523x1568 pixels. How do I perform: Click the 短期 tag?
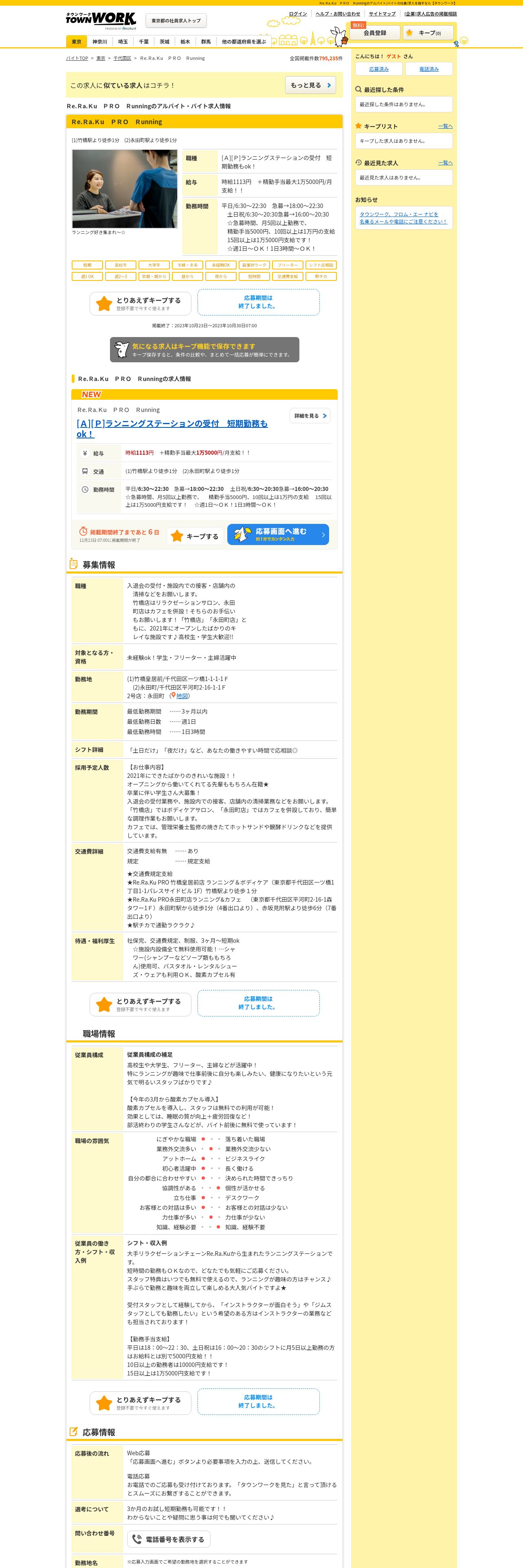pyautogui.click(x=87, y=265)
